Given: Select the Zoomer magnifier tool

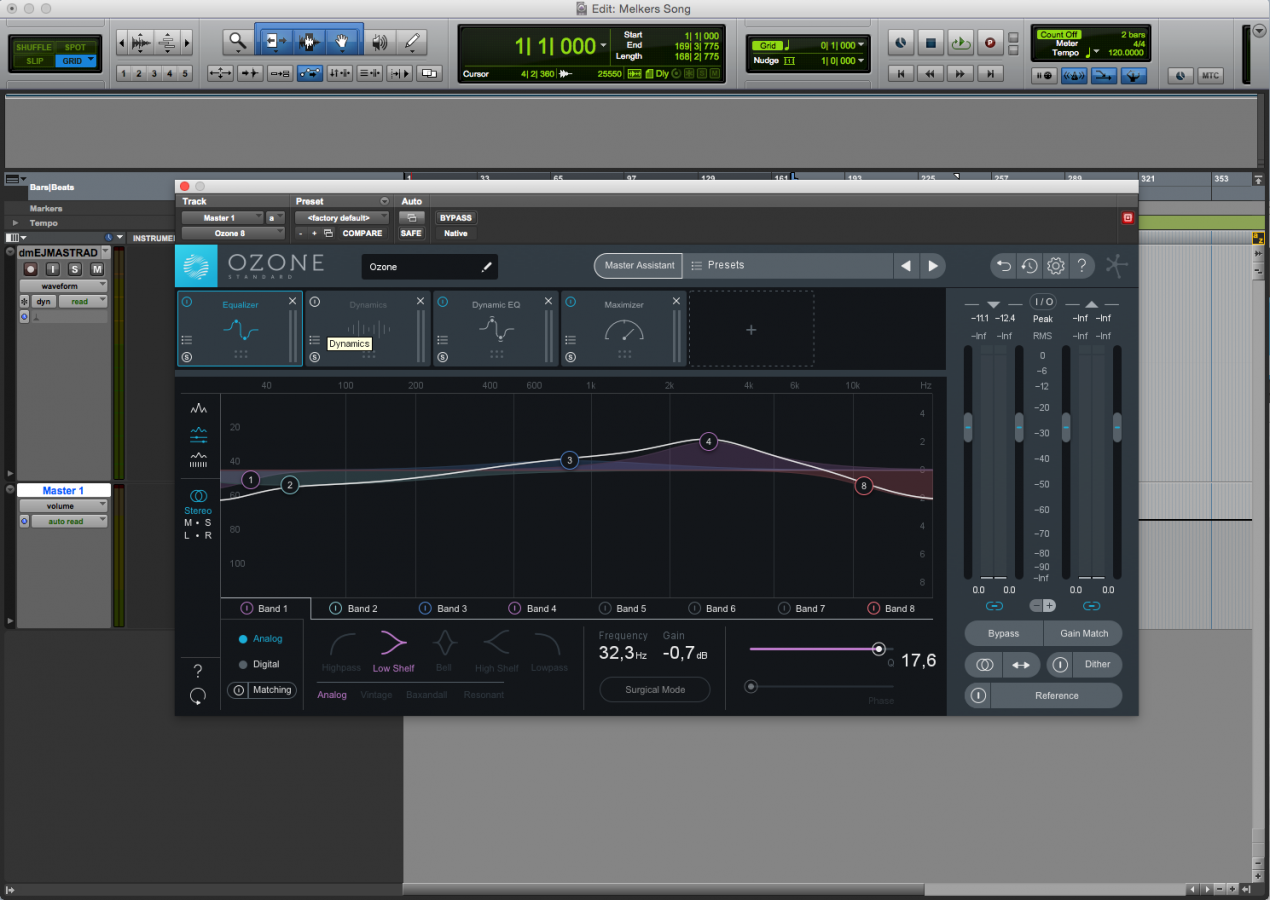Looking at the screenshot, I should pyautogui.click(x=237, y=42).
